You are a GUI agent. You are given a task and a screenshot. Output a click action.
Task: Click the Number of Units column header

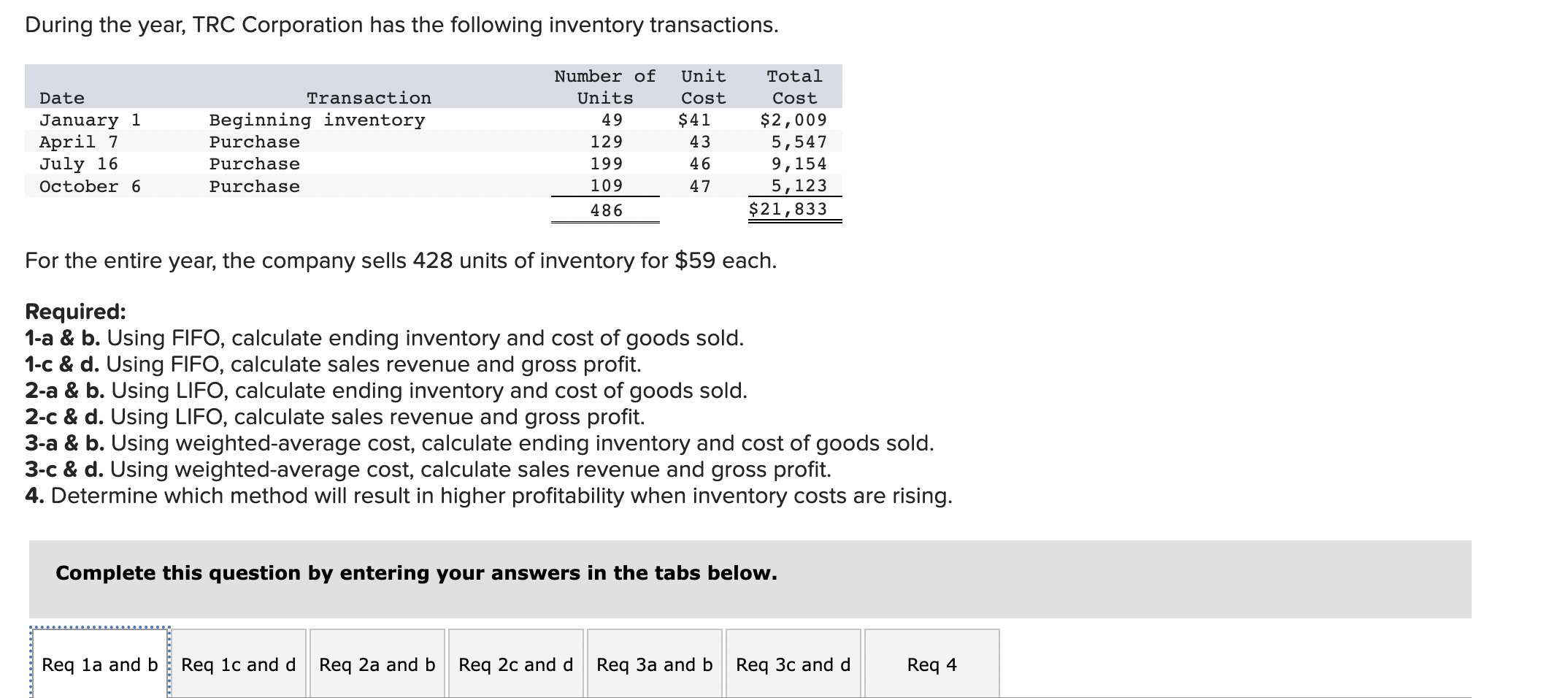pos(604,86)
